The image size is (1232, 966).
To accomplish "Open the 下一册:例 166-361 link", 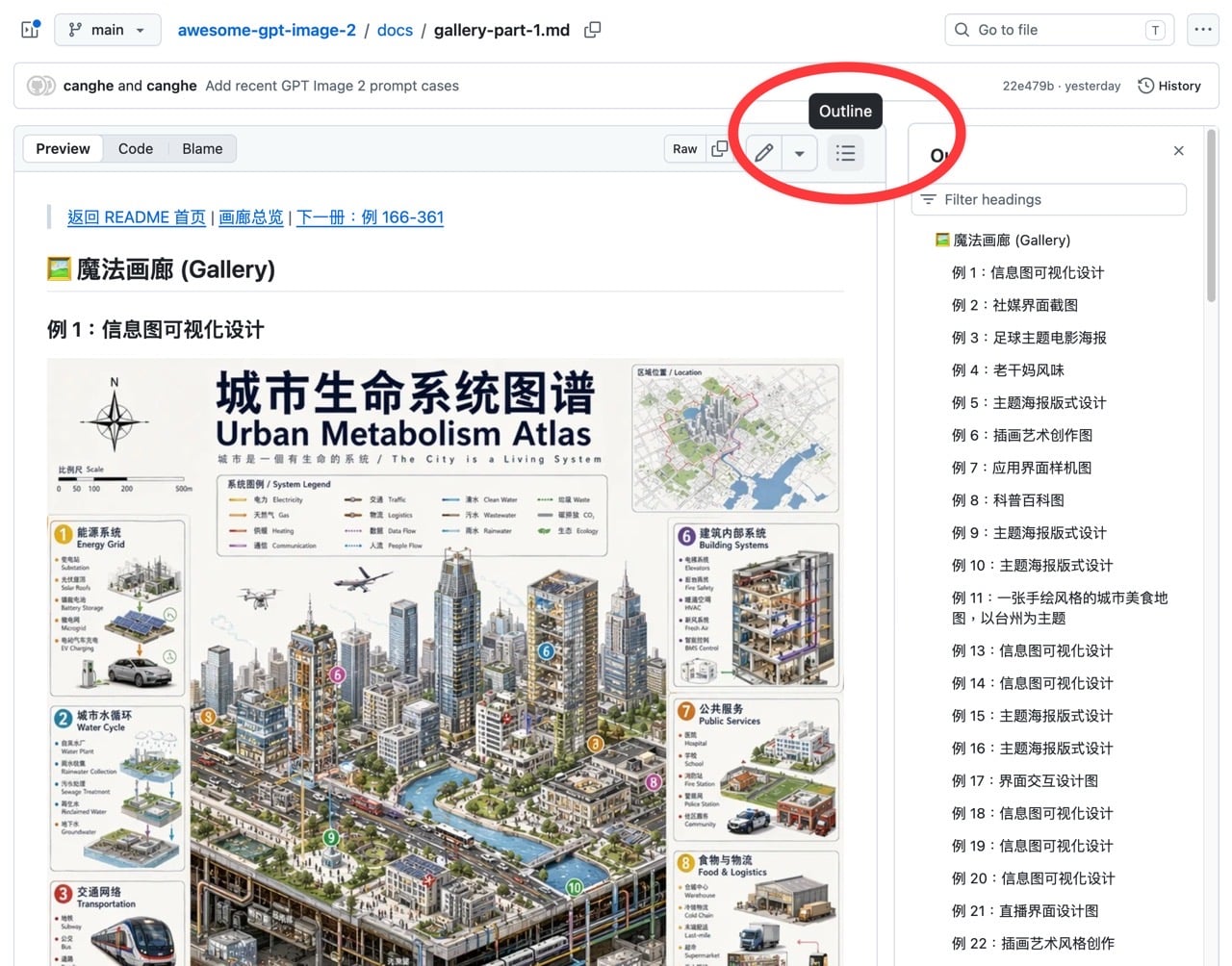I will [x=370, y=217].
